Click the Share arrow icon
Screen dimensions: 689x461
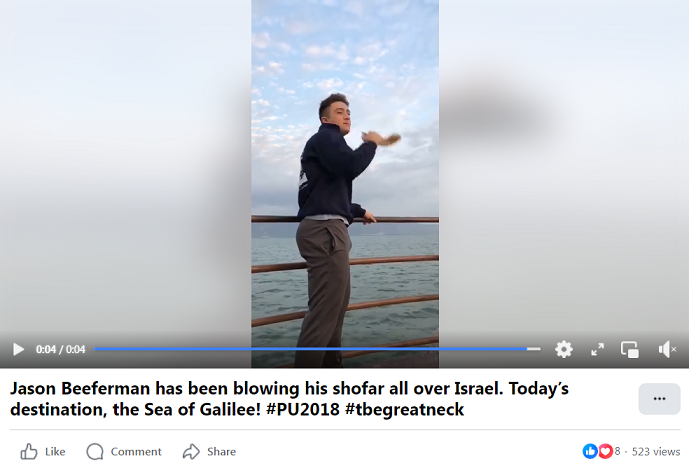coord(191,451)
